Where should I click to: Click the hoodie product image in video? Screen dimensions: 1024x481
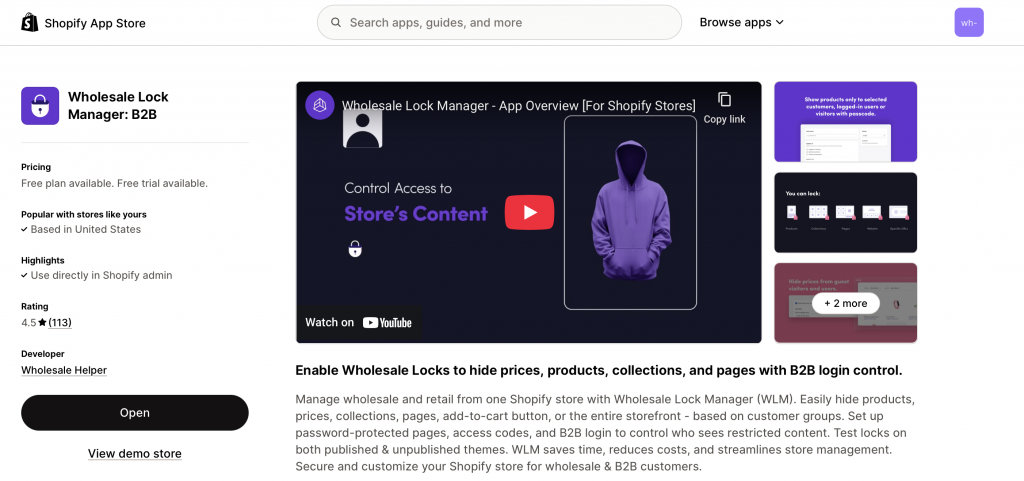click(x=630, y=209)
